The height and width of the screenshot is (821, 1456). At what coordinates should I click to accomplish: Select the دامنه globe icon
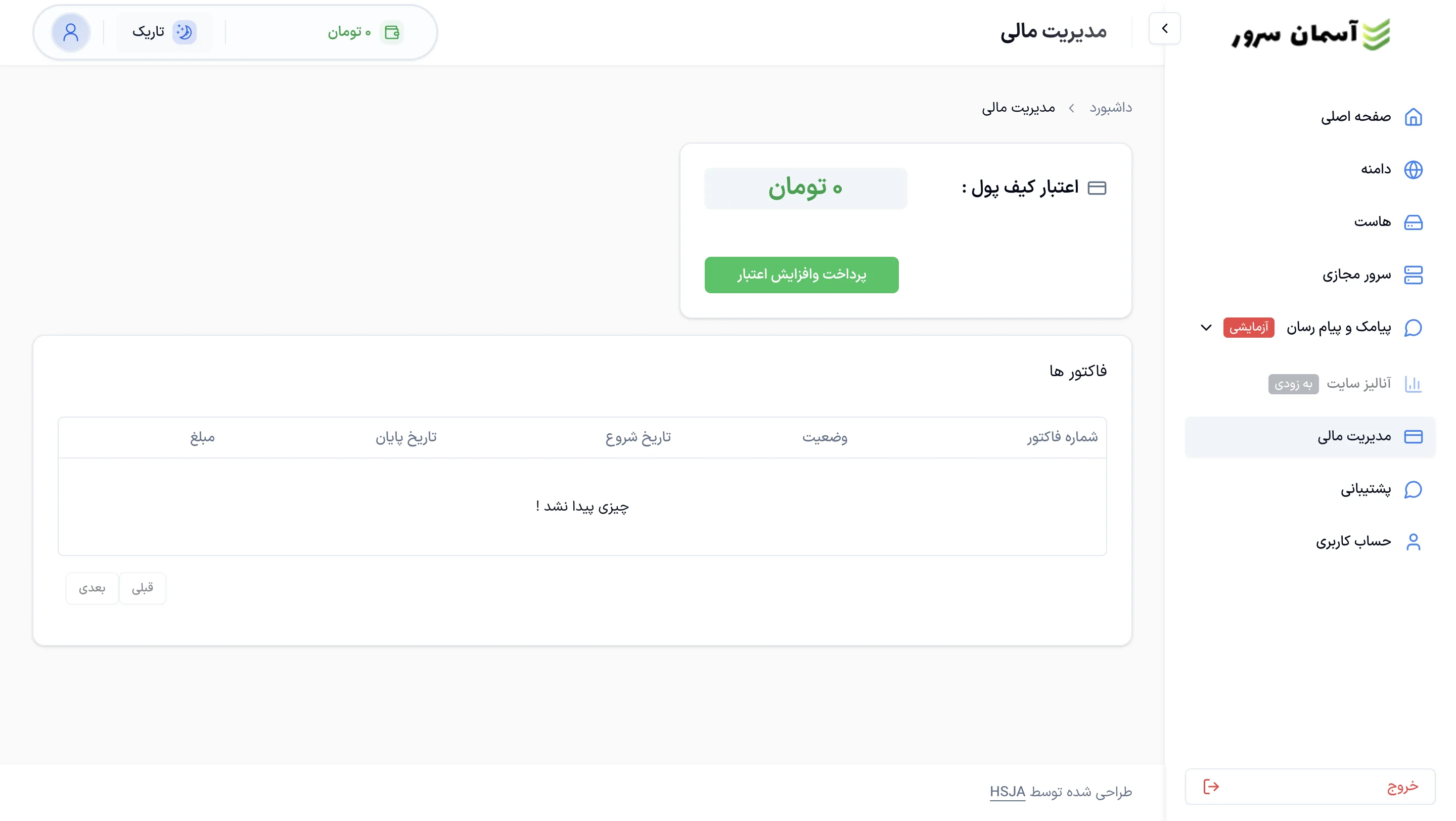coord(1415,169)
